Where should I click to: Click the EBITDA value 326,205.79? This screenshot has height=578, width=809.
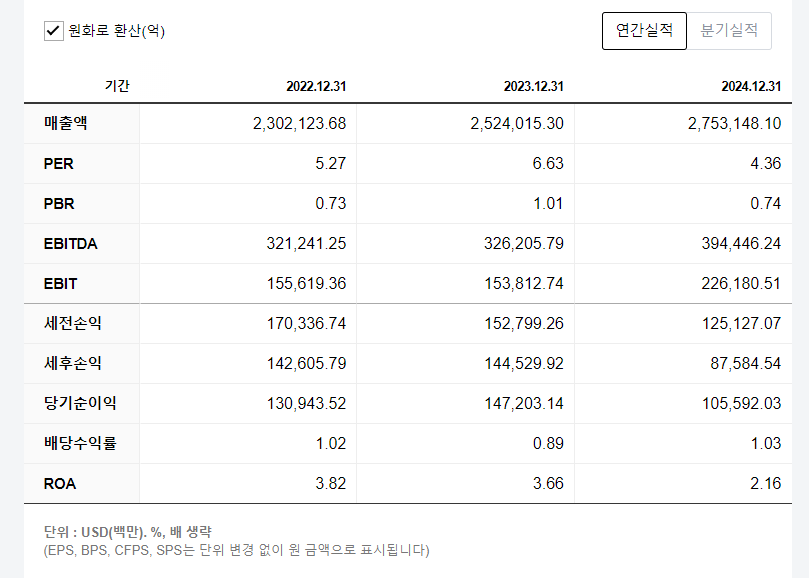click(524, 244)
